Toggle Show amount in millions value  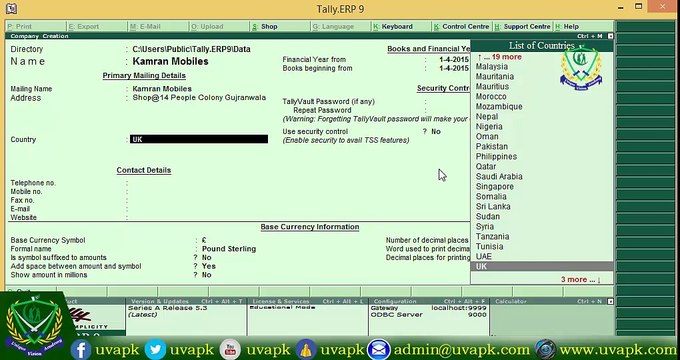(x=206, y=275)
